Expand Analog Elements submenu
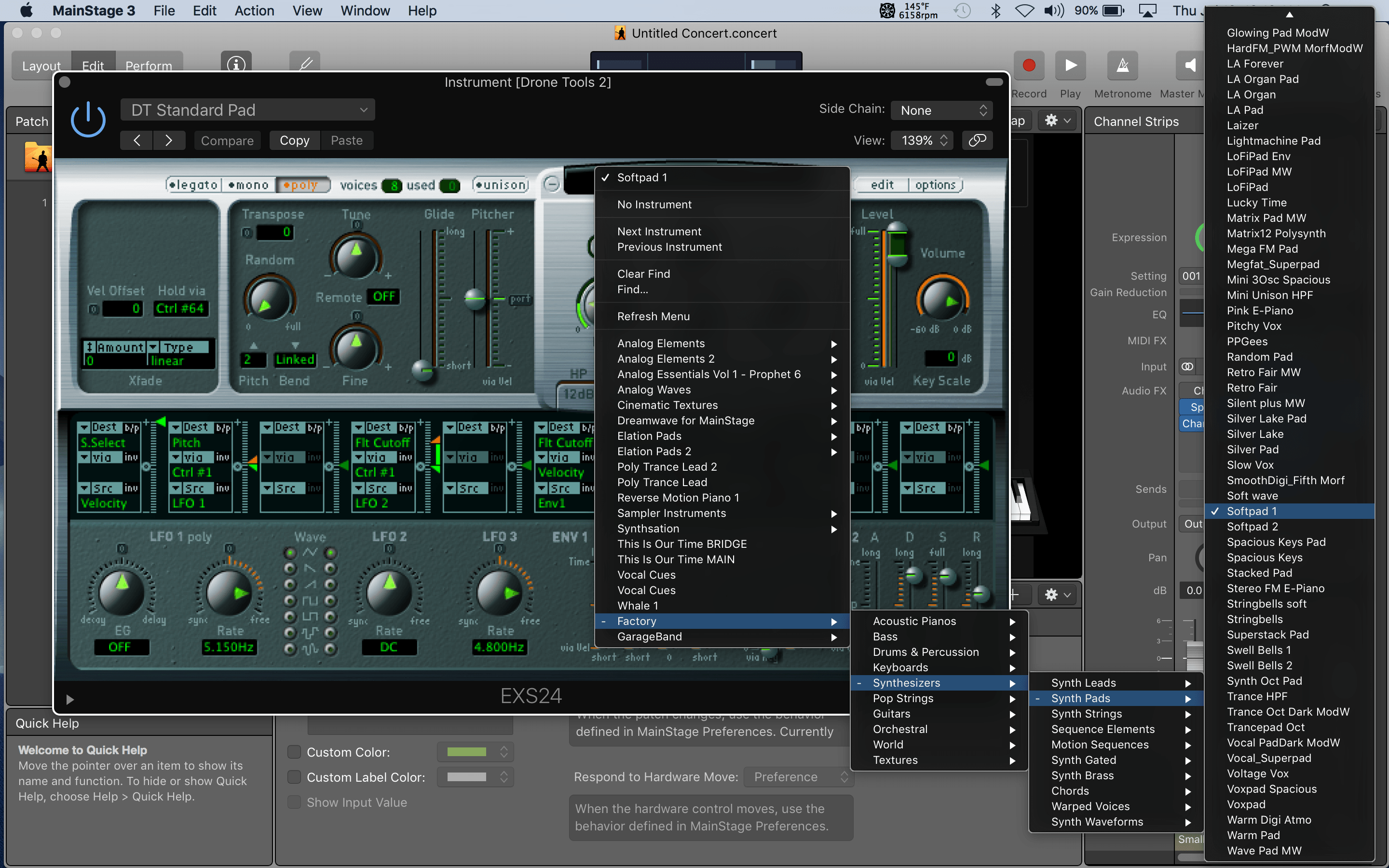The image size is (1389, 868). click(722, 343)
